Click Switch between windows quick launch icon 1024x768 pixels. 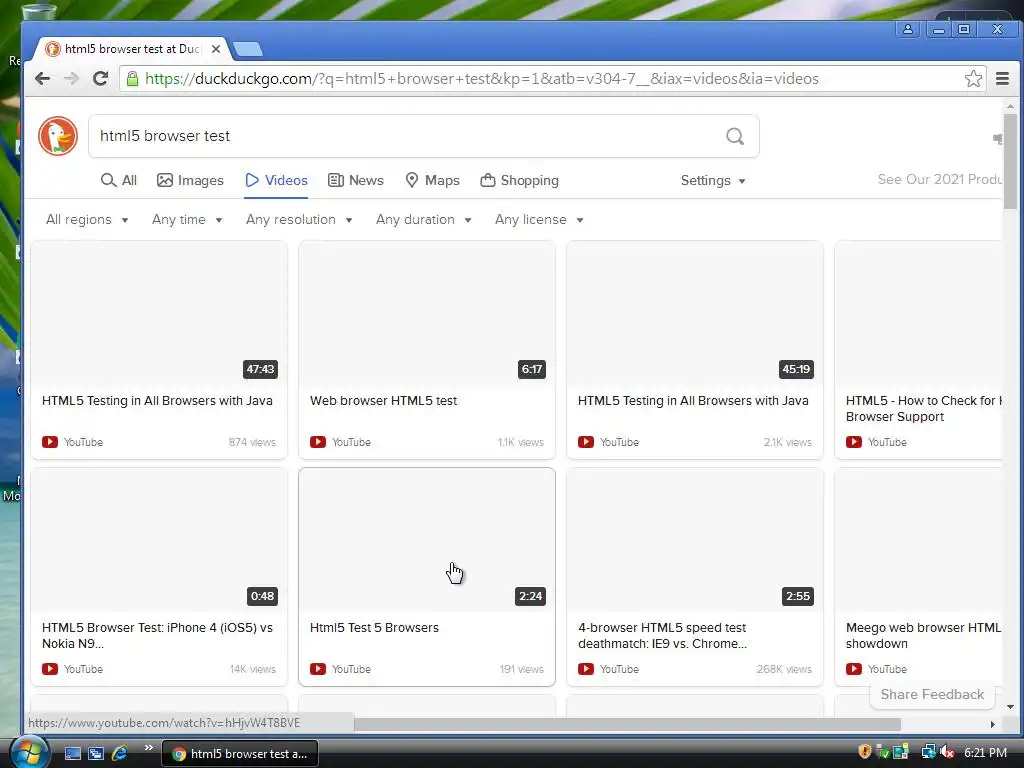[x=96, y=754]
